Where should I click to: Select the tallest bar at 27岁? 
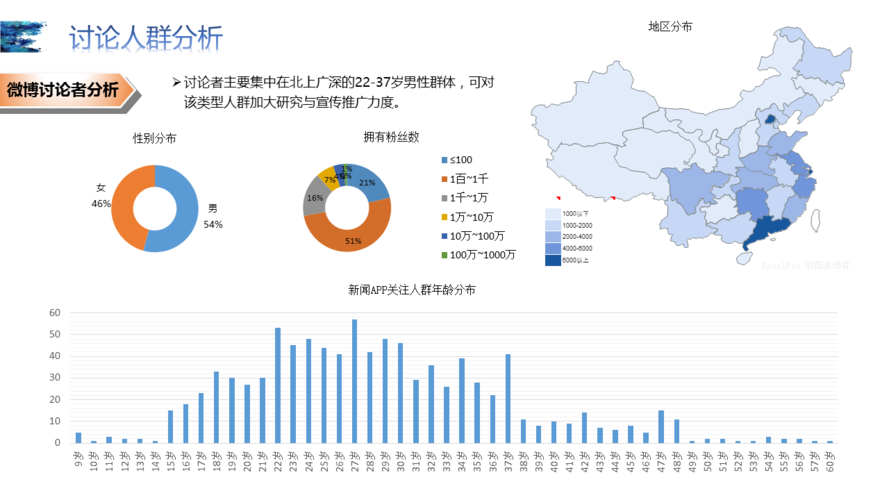pyautogui.click(x=354, y=381)
